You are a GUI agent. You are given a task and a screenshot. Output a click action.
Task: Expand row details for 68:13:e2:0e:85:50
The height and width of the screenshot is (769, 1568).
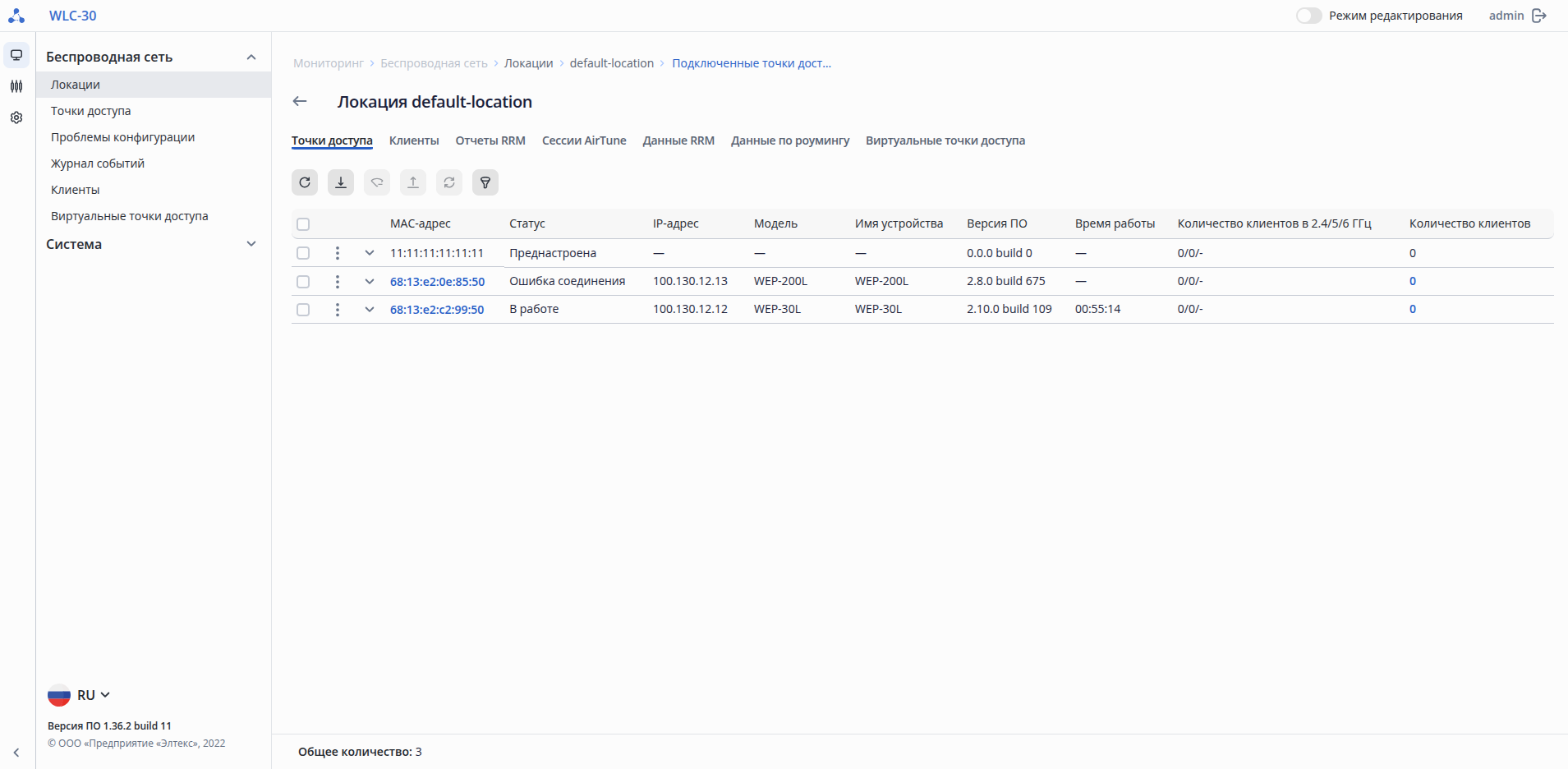click(x=370, y=281)
